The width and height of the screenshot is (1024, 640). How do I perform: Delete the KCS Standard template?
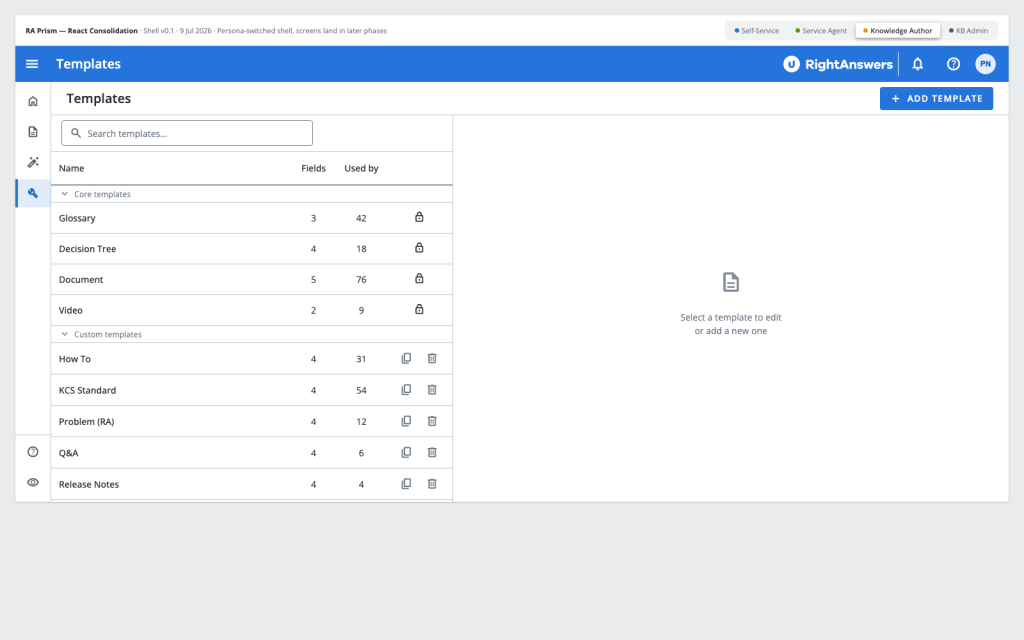432,390
